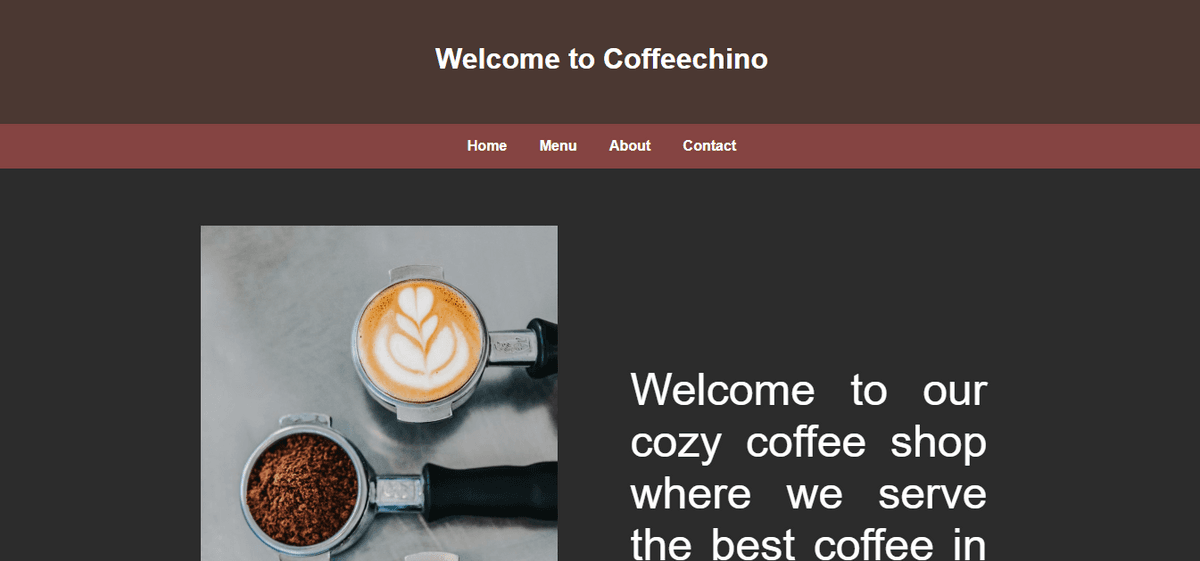Select the Contact navigation link
This screenshot has height=561, width=1200.
[x=710, y=146]
